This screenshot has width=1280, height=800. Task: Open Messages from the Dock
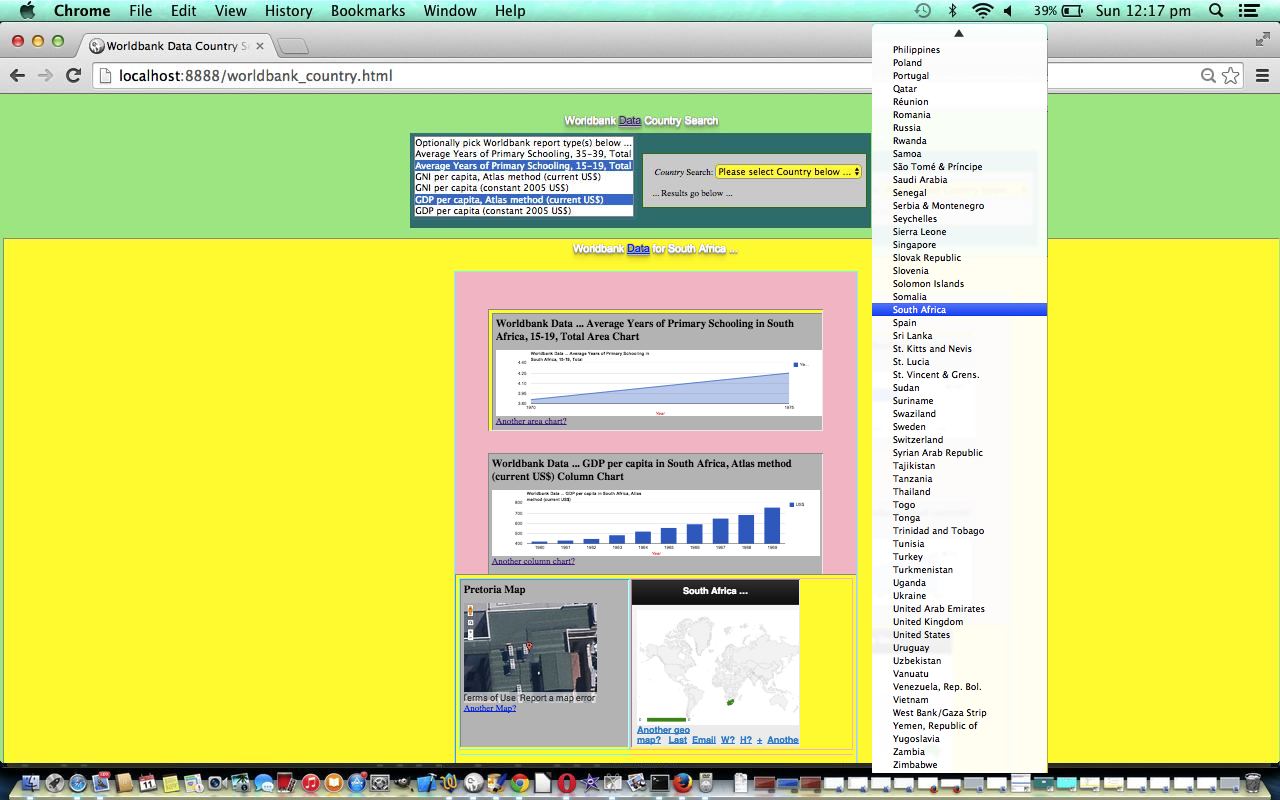(263, 784)
